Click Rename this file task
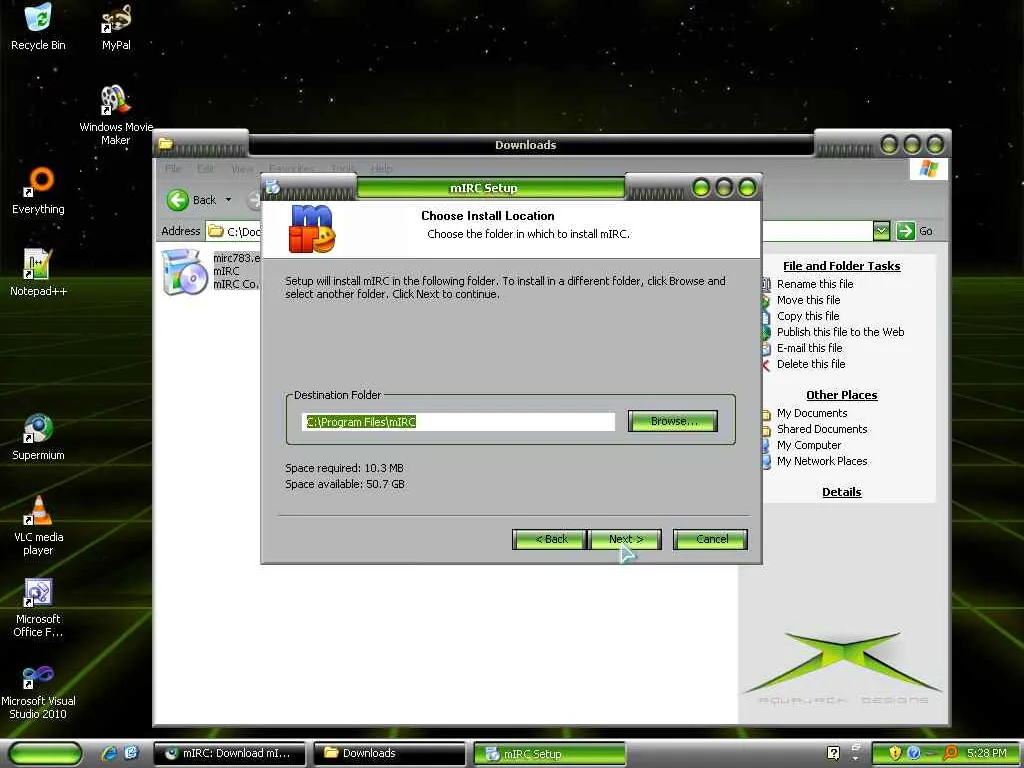Image resolution: width=1024 pixels, height=768 pixels. pyautogui.click(x=814, y=284)
